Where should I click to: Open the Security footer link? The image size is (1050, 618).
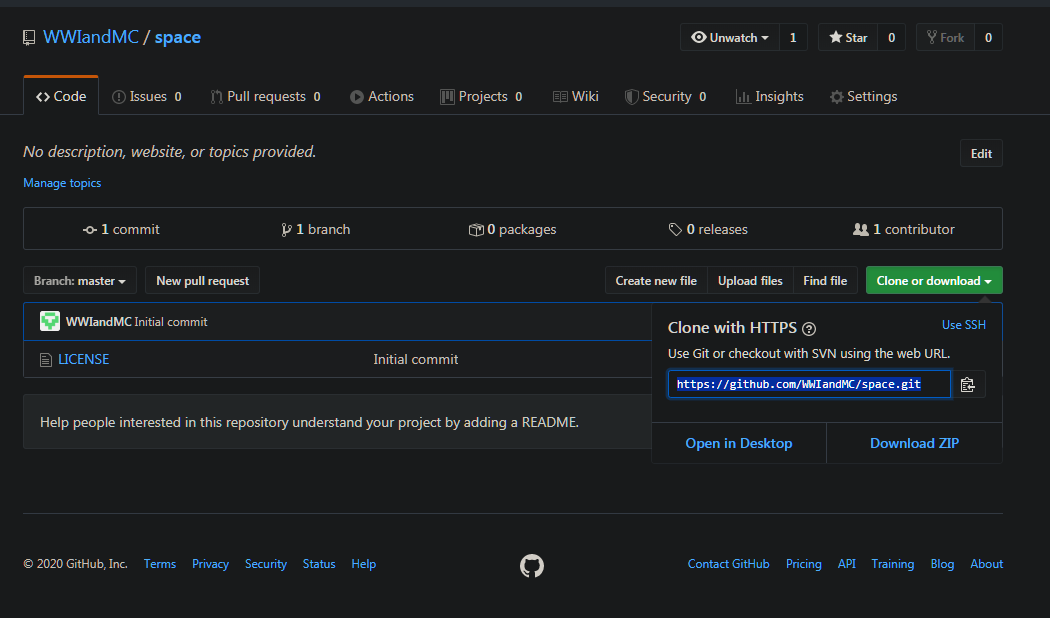coord(266,564)
